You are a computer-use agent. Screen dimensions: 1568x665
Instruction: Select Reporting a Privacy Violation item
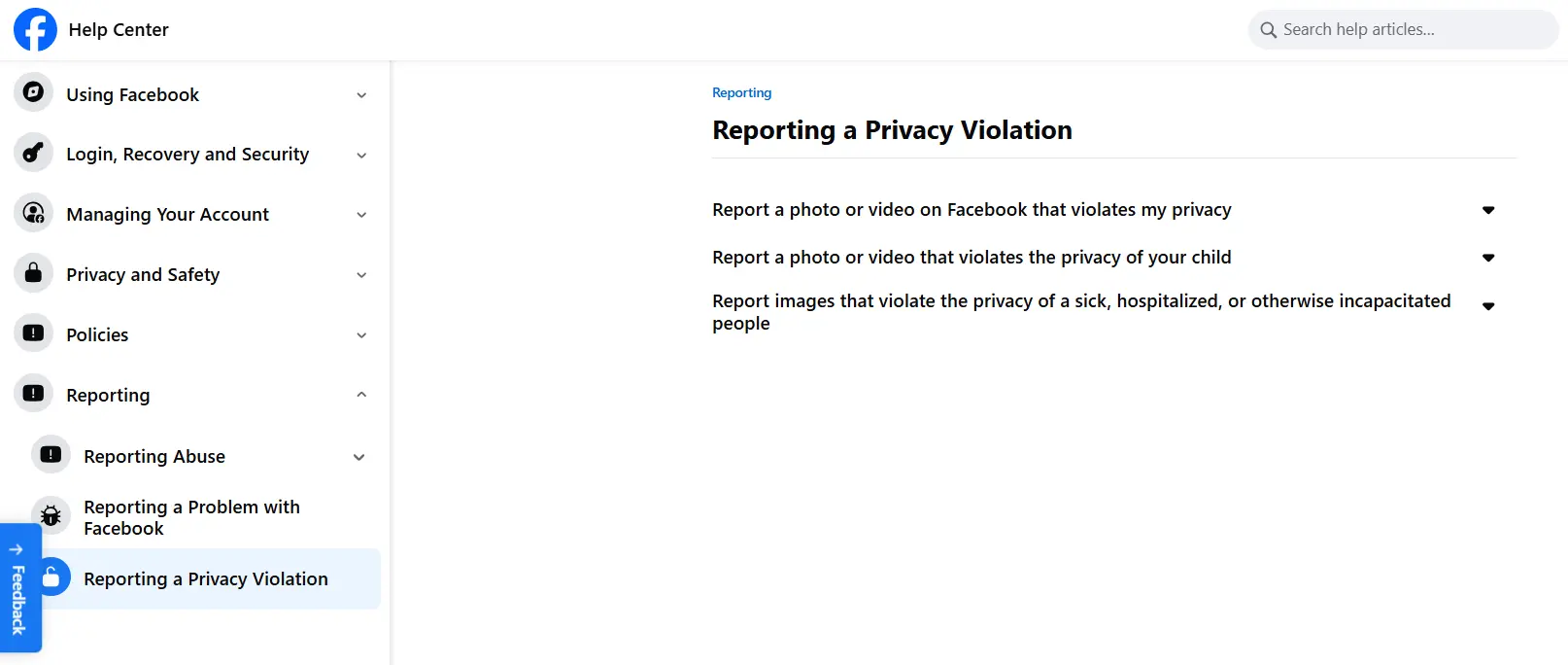pos(204,578)
